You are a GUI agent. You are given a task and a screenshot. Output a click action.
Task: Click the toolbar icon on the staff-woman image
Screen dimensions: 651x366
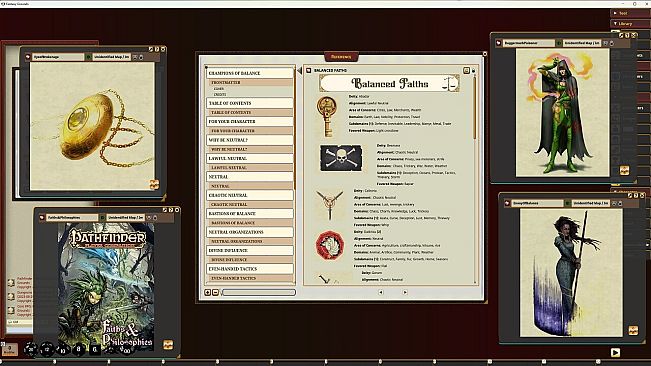pyautogui.click(x=633, y=330)
